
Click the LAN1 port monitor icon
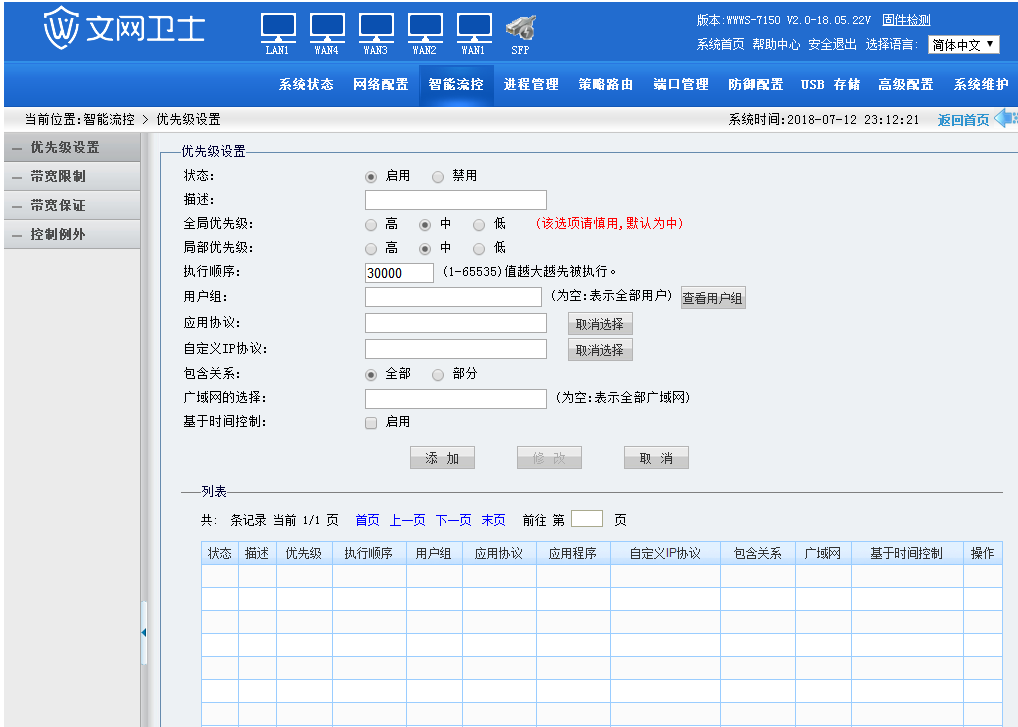pyautogui.click(x=278, y=28)
